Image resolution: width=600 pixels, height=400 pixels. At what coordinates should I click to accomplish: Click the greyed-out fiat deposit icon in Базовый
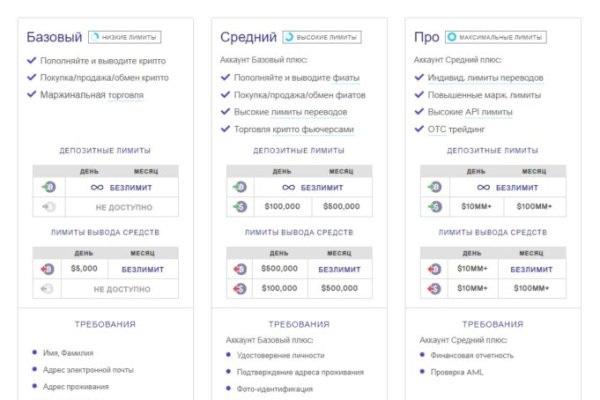pyautogui.click(x=49, y=207)
